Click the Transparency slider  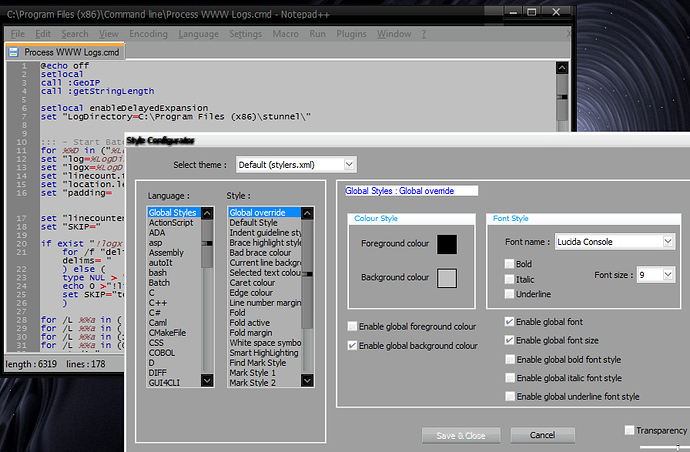(664, 447)
